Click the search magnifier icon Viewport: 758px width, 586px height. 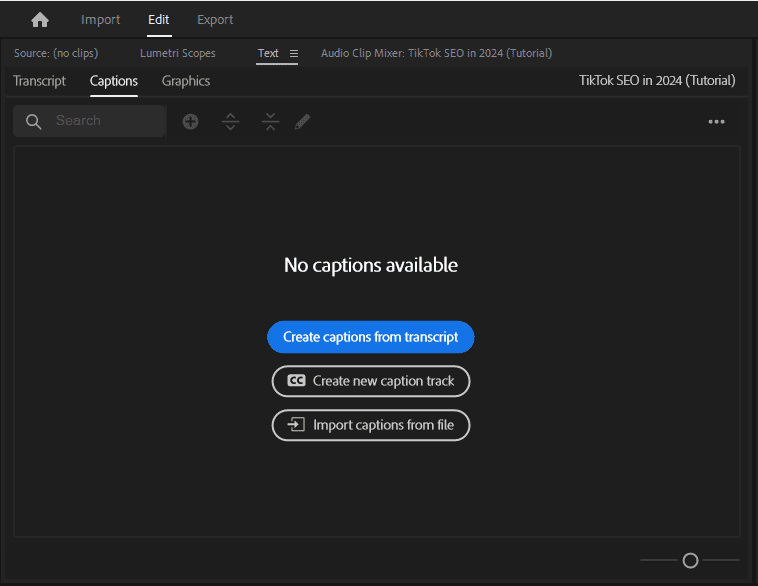(33, 121)
